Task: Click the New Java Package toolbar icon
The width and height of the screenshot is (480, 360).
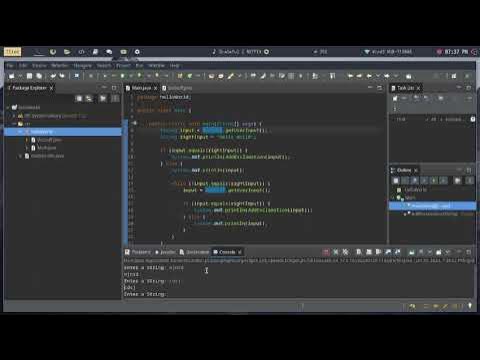Action: [180, 76]
